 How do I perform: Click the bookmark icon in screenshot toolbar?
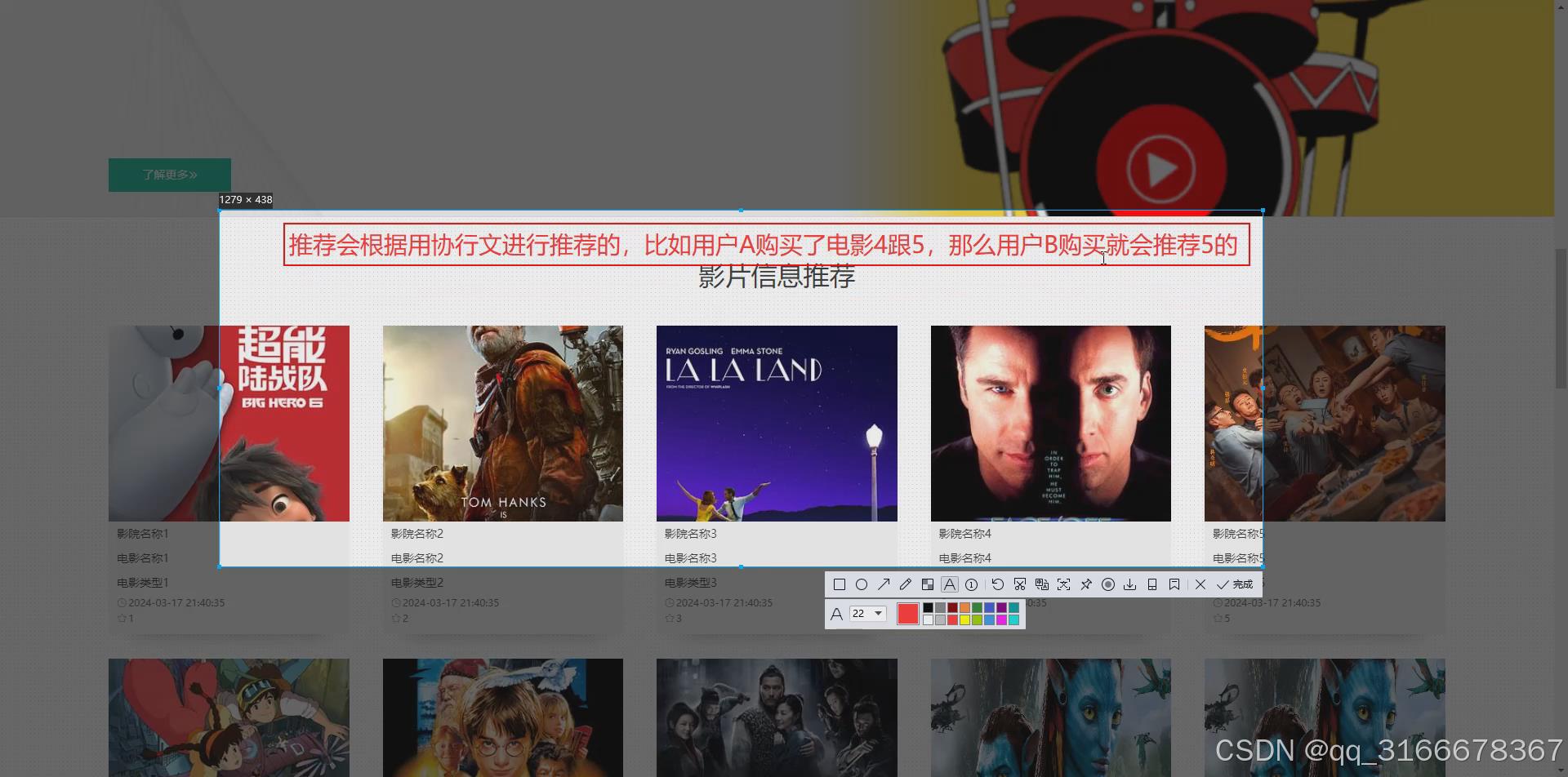coord(1174,584)
